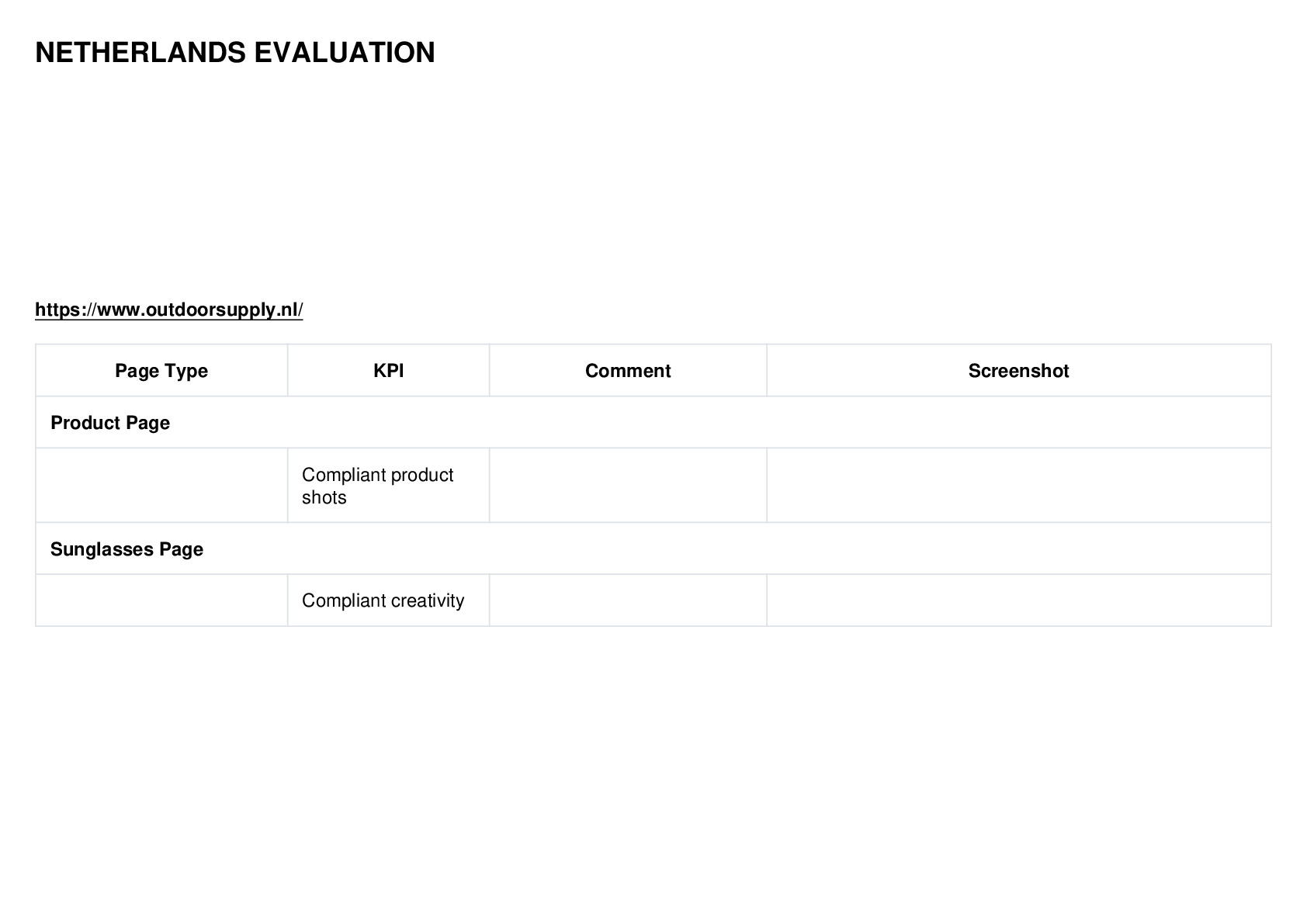Click the Screenshot column header
This screenshot has width=1307, height=924.
click(x=1018, y=371)
